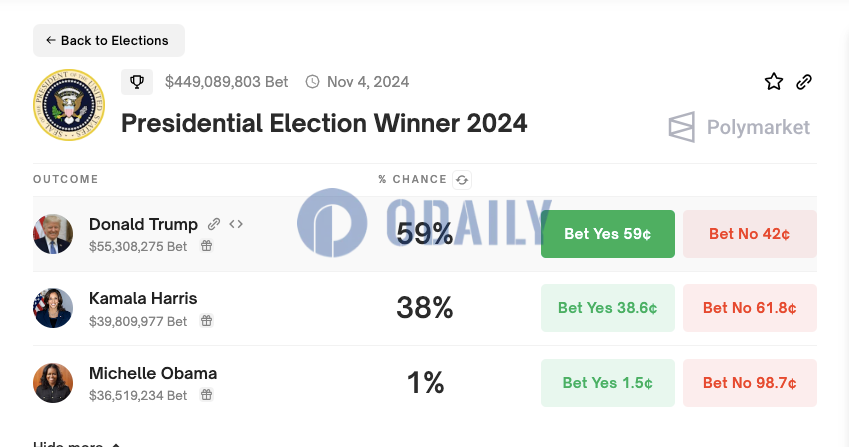This screenshot has width=849, height=447.
Task: Click the Polymarket logo
Action: [739, 127]
